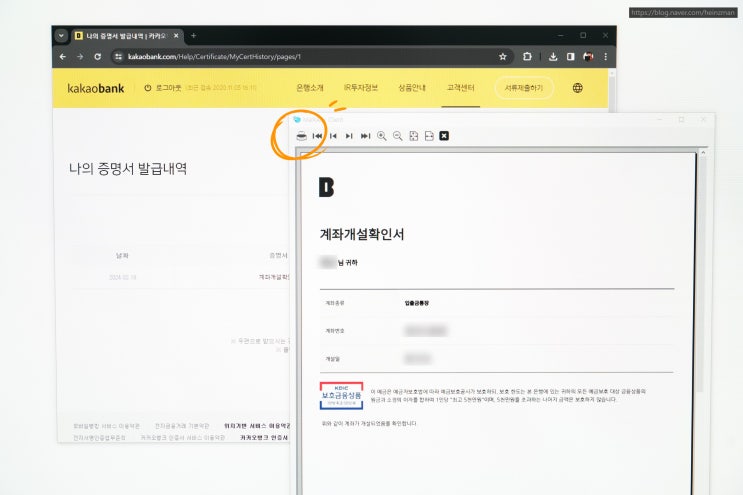Open 은행소개 menu
743x495 pixels.
tap(309, 88)
